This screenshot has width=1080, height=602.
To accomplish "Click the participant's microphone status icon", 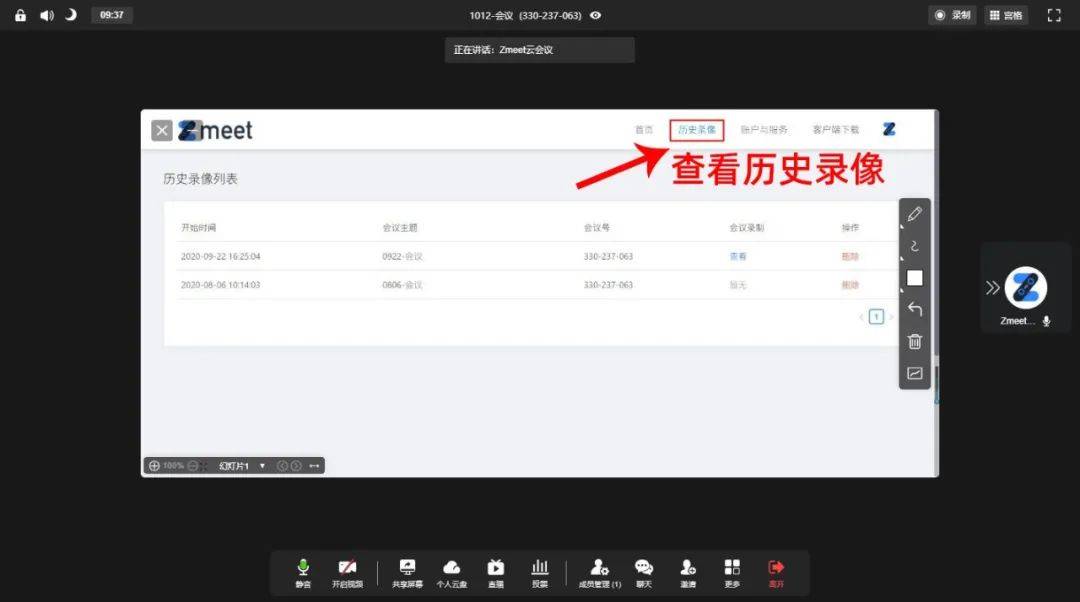I will (1046, 321).
